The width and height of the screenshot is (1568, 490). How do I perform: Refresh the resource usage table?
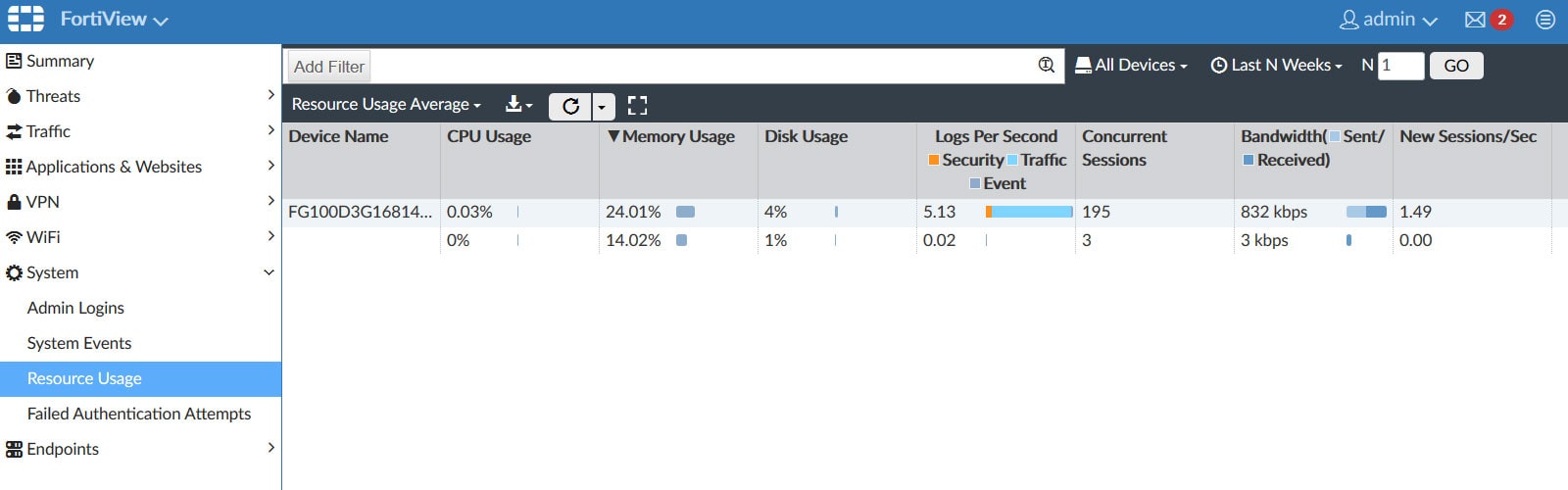(570, 106)
